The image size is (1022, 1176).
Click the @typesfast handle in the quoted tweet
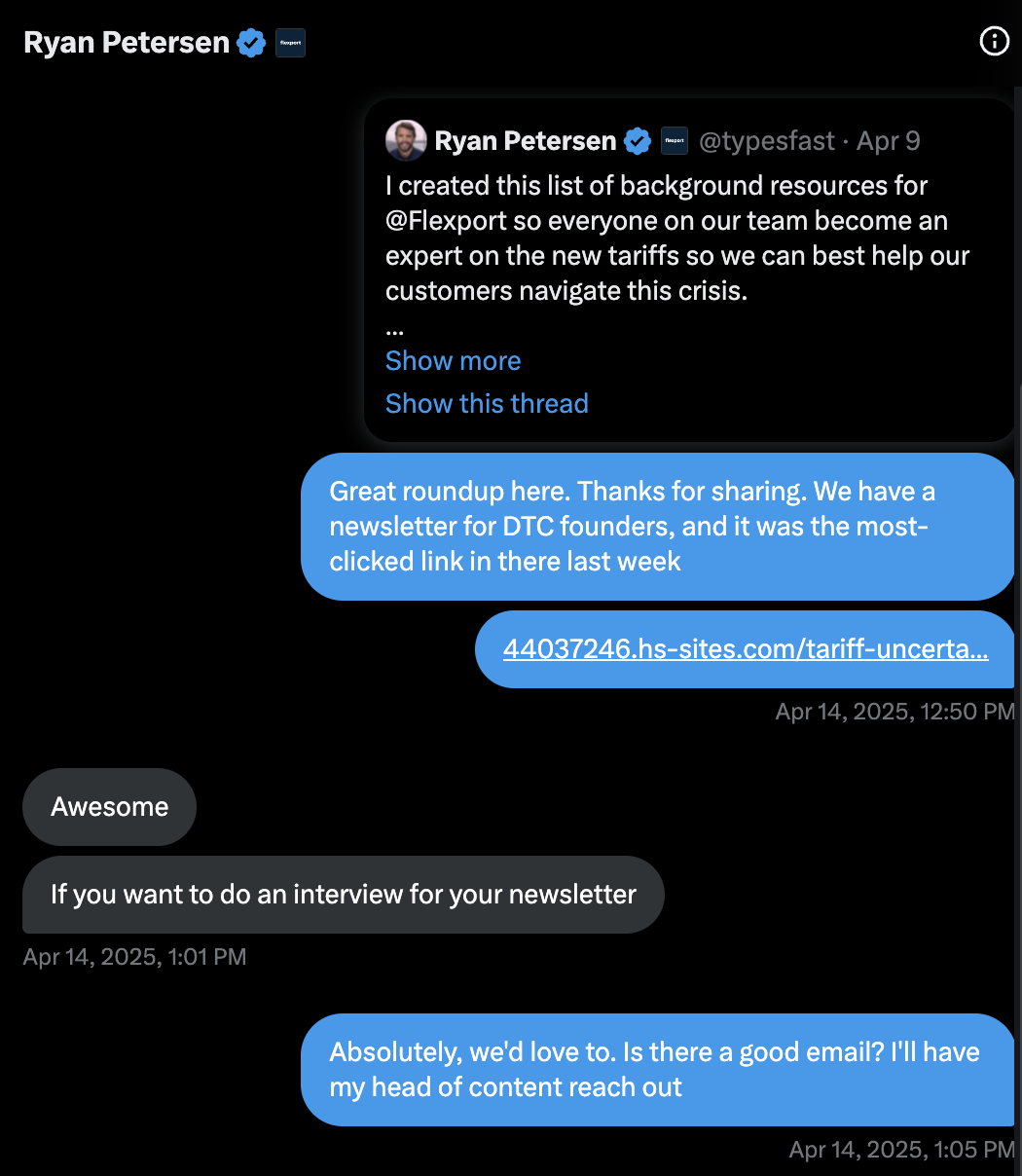coord(766,141)
